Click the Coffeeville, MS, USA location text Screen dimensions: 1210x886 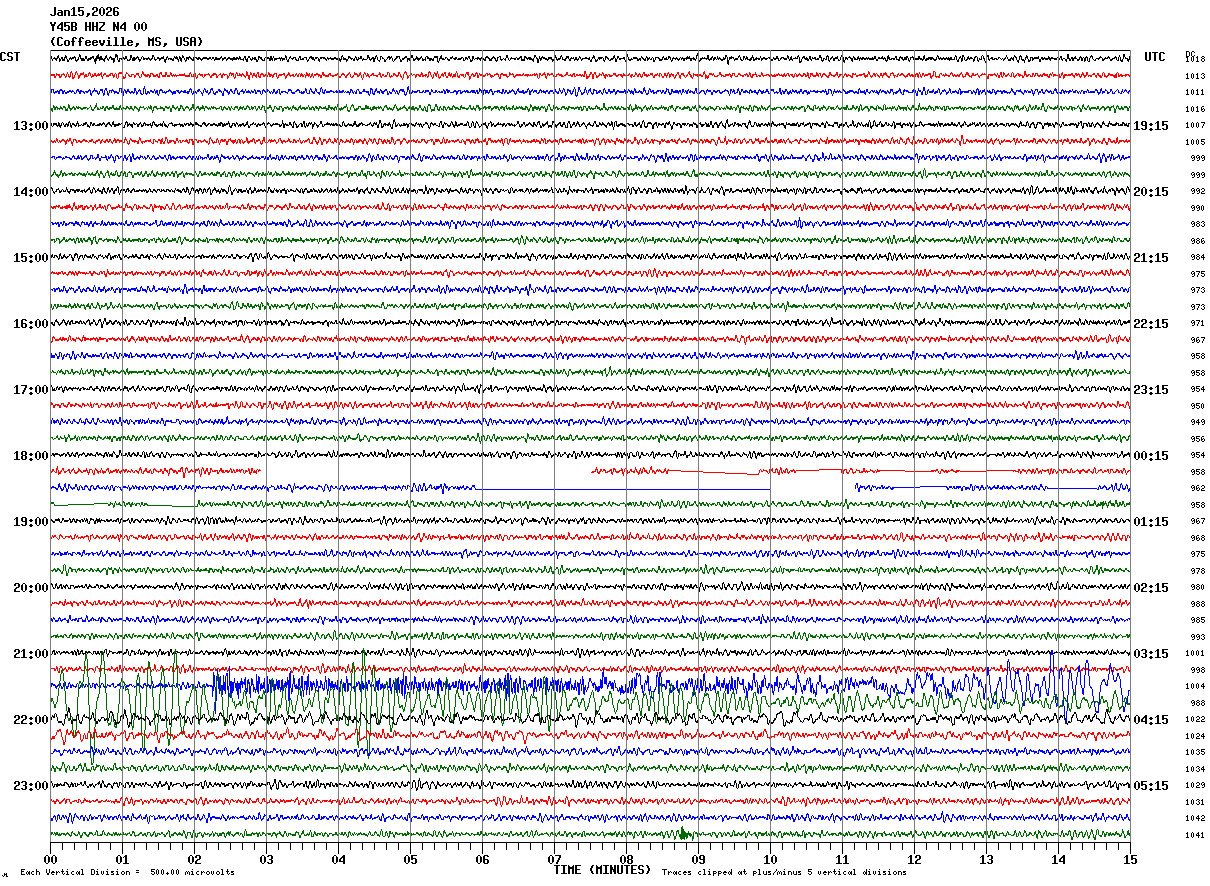(126, 42)
